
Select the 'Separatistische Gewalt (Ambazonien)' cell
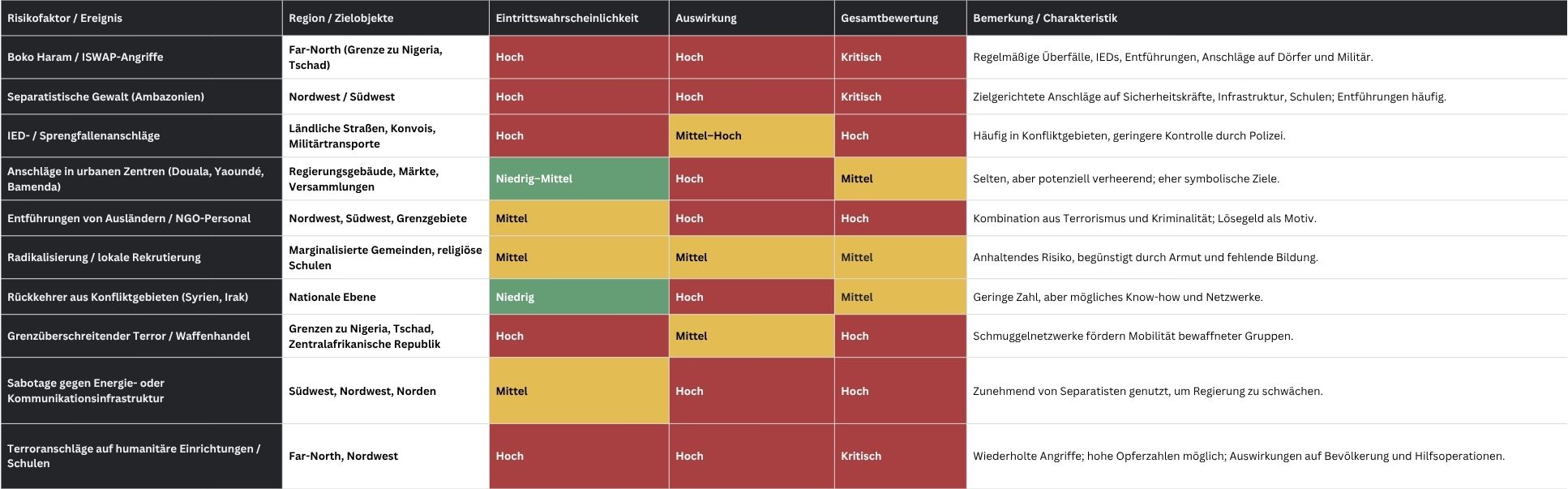(x=105, y=97)
